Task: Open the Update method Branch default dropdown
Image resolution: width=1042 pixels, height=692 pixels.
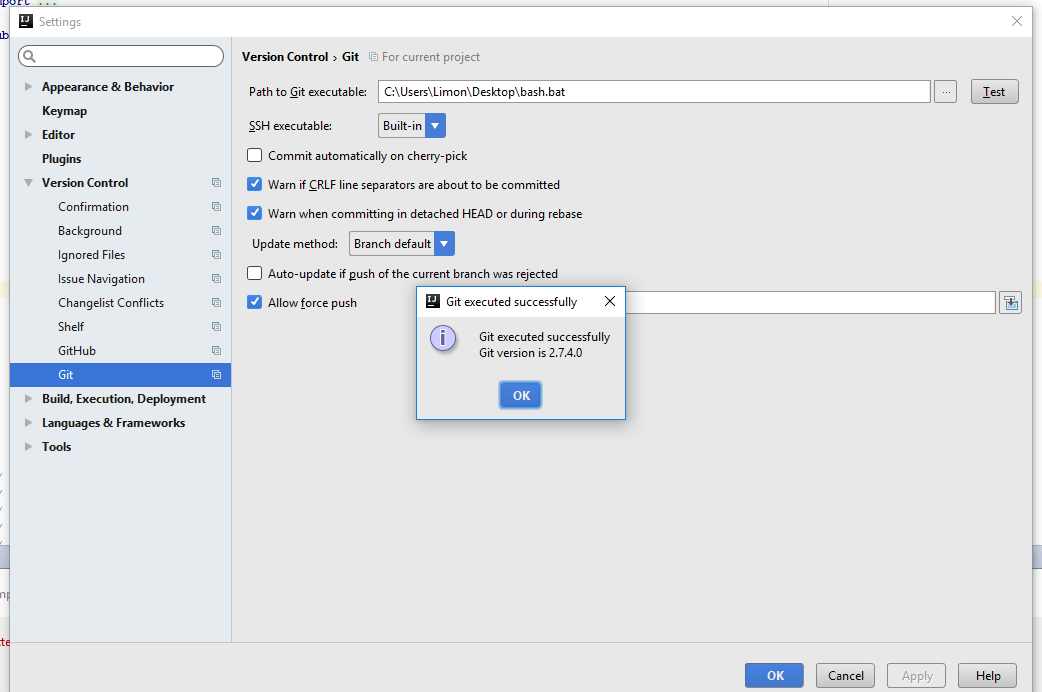Action: coord(444,243)
